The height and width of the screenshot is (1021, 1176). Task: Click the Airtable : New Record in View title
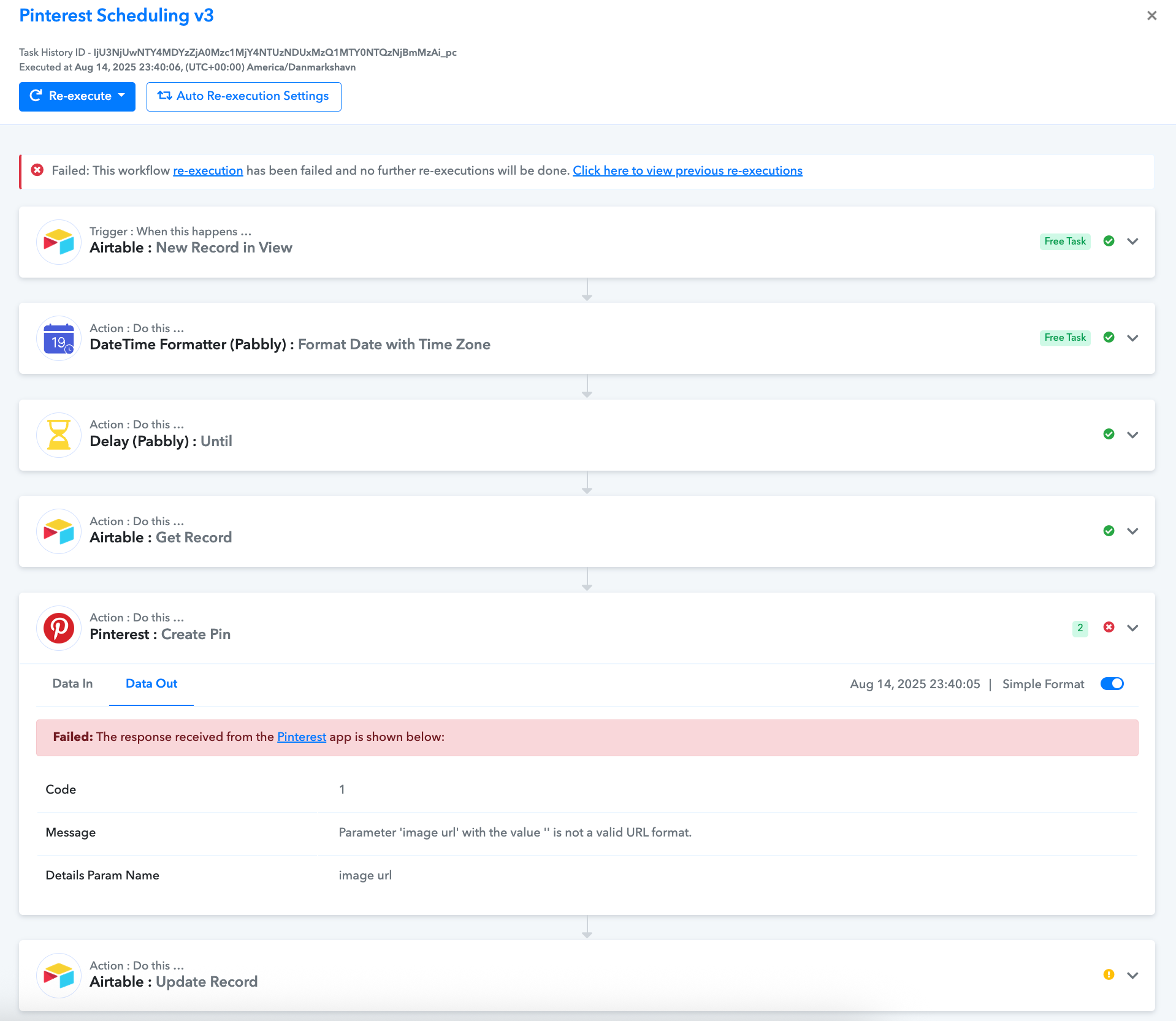click(x=191, y=248)
